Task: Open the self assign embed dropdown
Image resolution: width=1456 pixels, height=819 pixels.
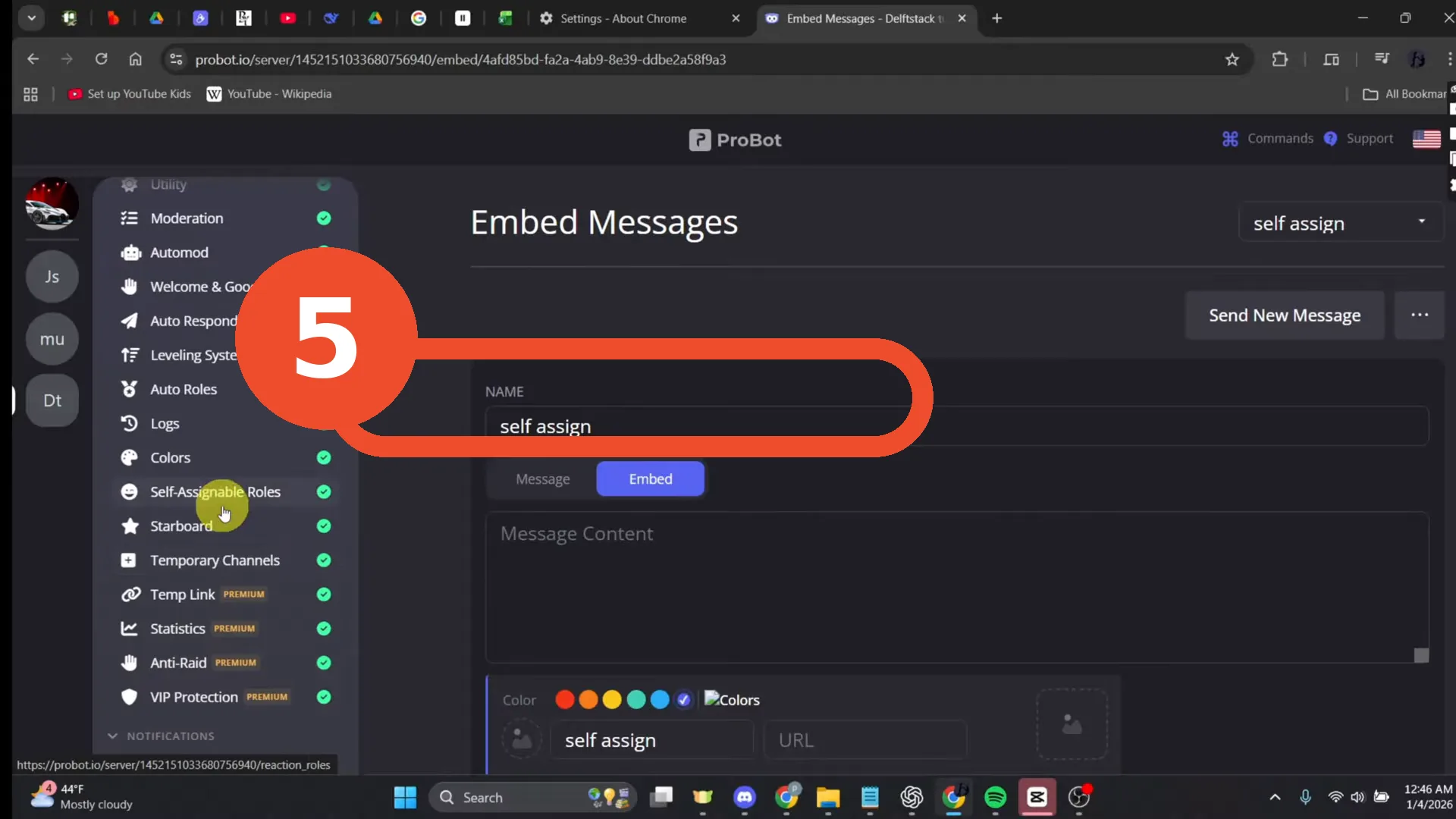Action: coord(1340,222)
